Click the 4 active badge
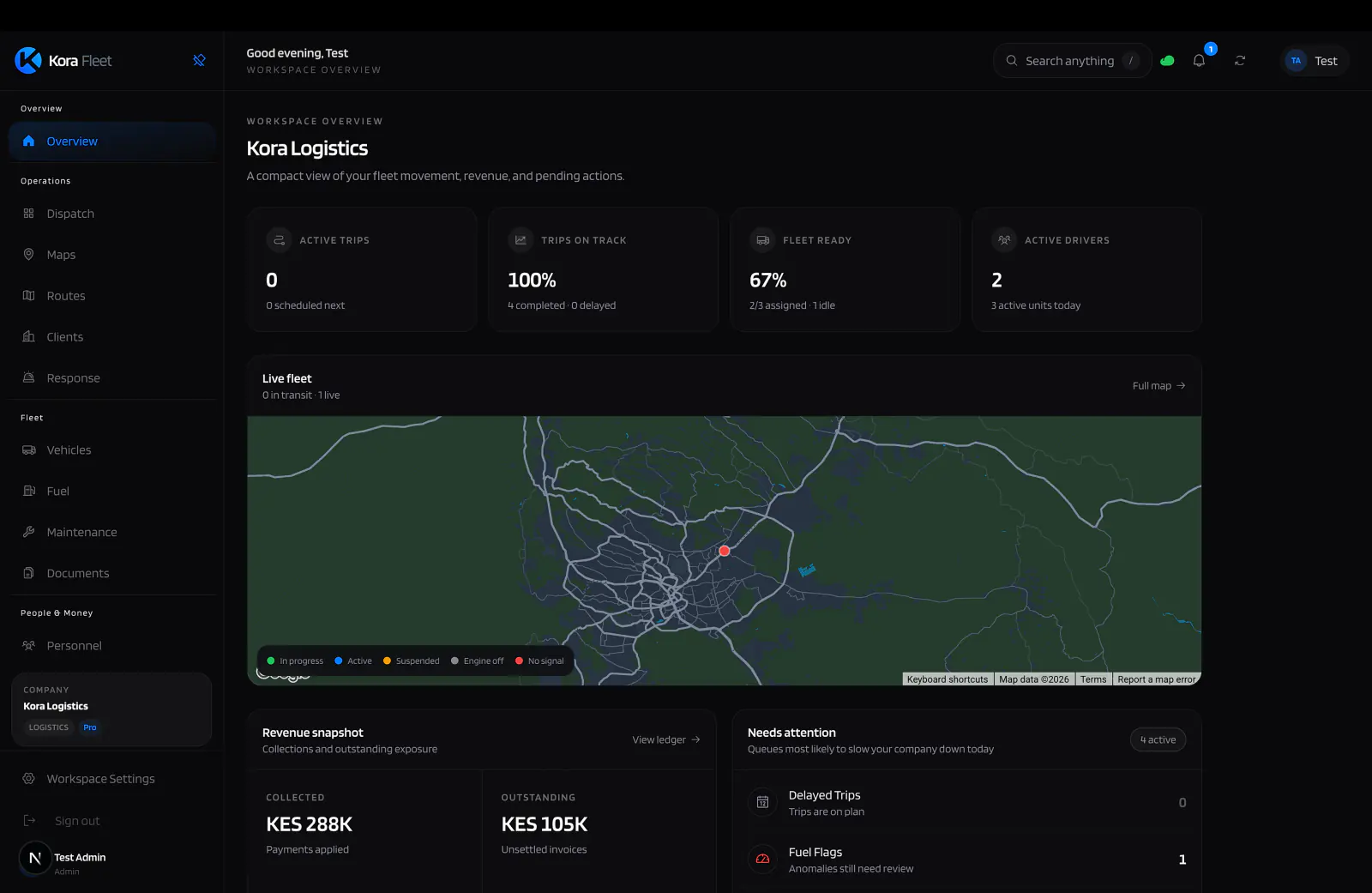The height and width of the screenshot is (893, 1372). click(1158, 740)
